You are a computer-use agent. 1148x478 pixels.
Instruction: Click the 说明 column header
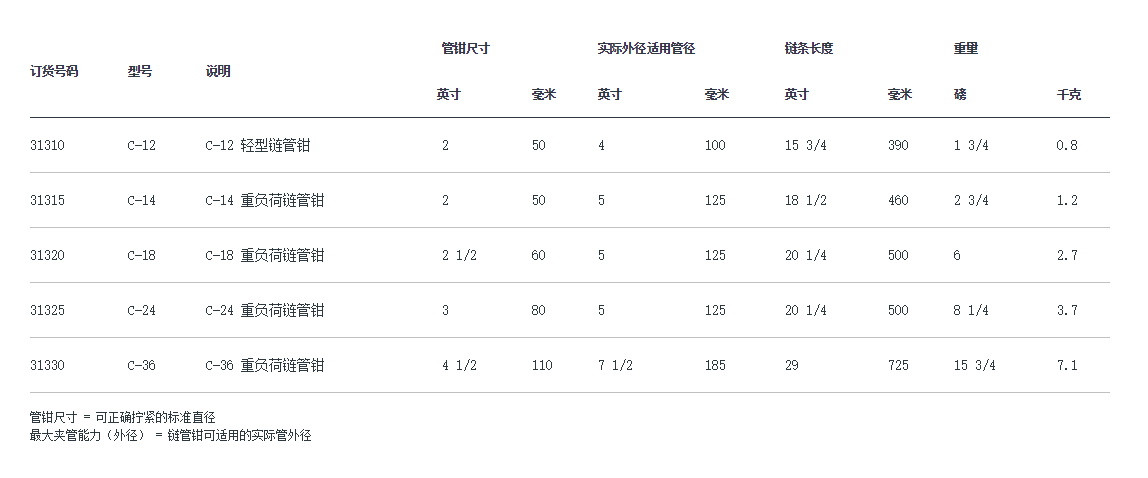[x=218, y=72]
